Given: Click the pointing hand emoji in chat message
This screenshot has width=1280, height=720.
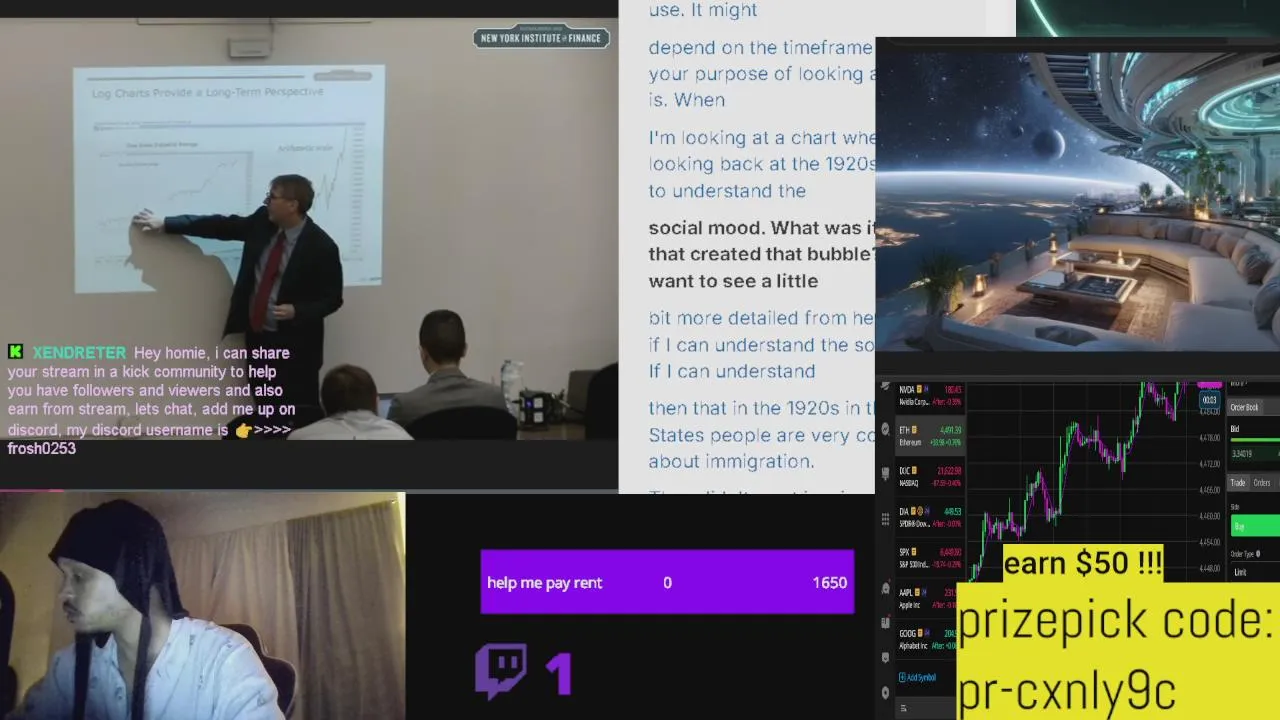Looking at the screenshot, I should point(243,430).
